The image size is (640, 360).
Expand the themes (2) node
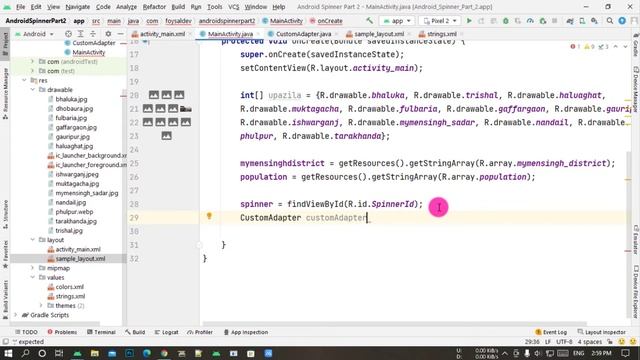click(41, 306)
